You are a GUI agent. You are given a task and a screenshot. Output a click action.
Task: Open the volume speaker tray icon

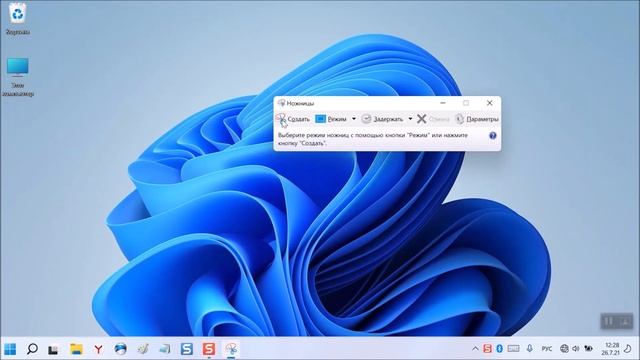click(576, 349)
